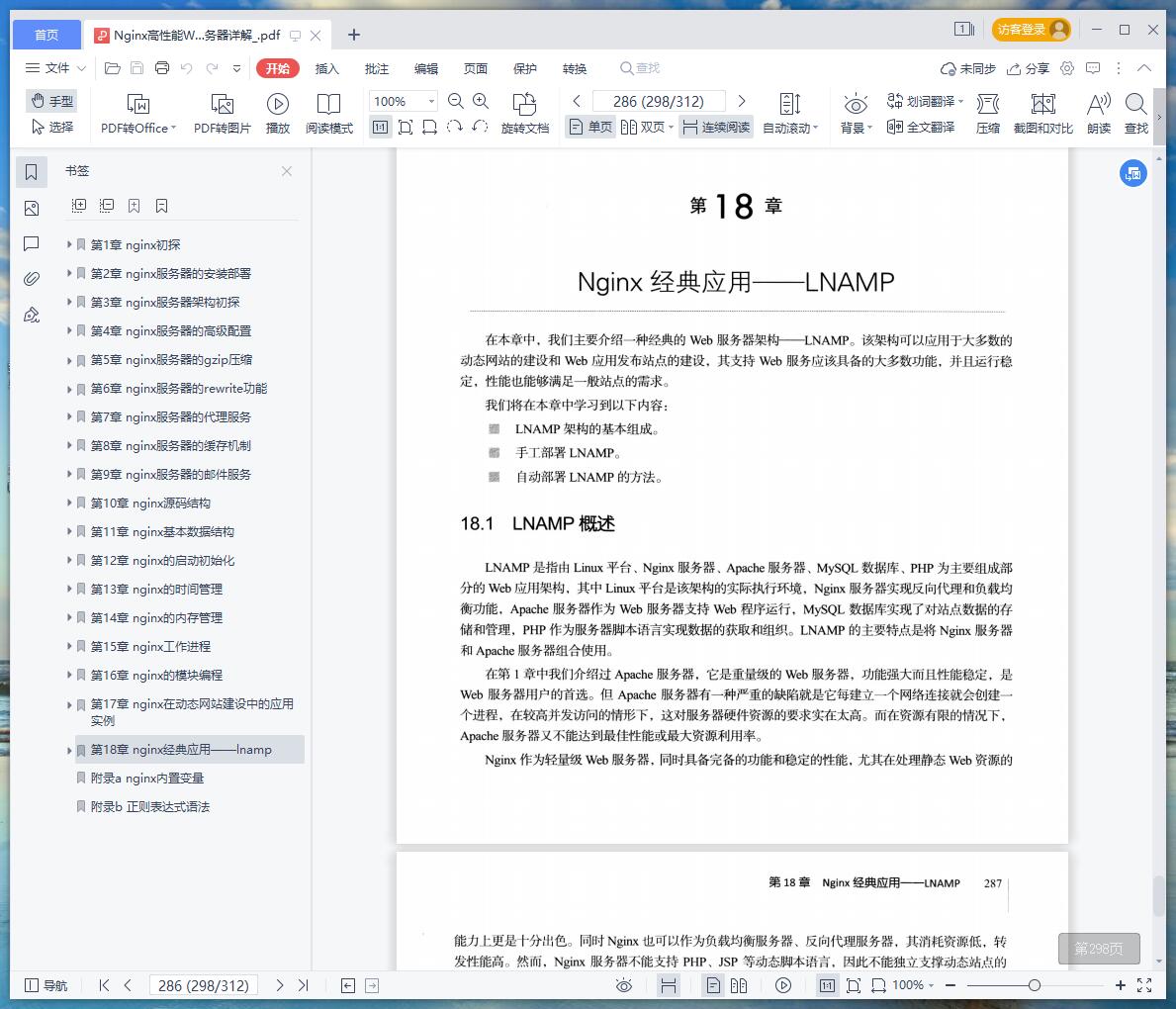The height and width of the screenshot is (1009, 1176).
Task: Expand the 第1章 nginx初探 bookmark
Action: [x=69, y=244]
